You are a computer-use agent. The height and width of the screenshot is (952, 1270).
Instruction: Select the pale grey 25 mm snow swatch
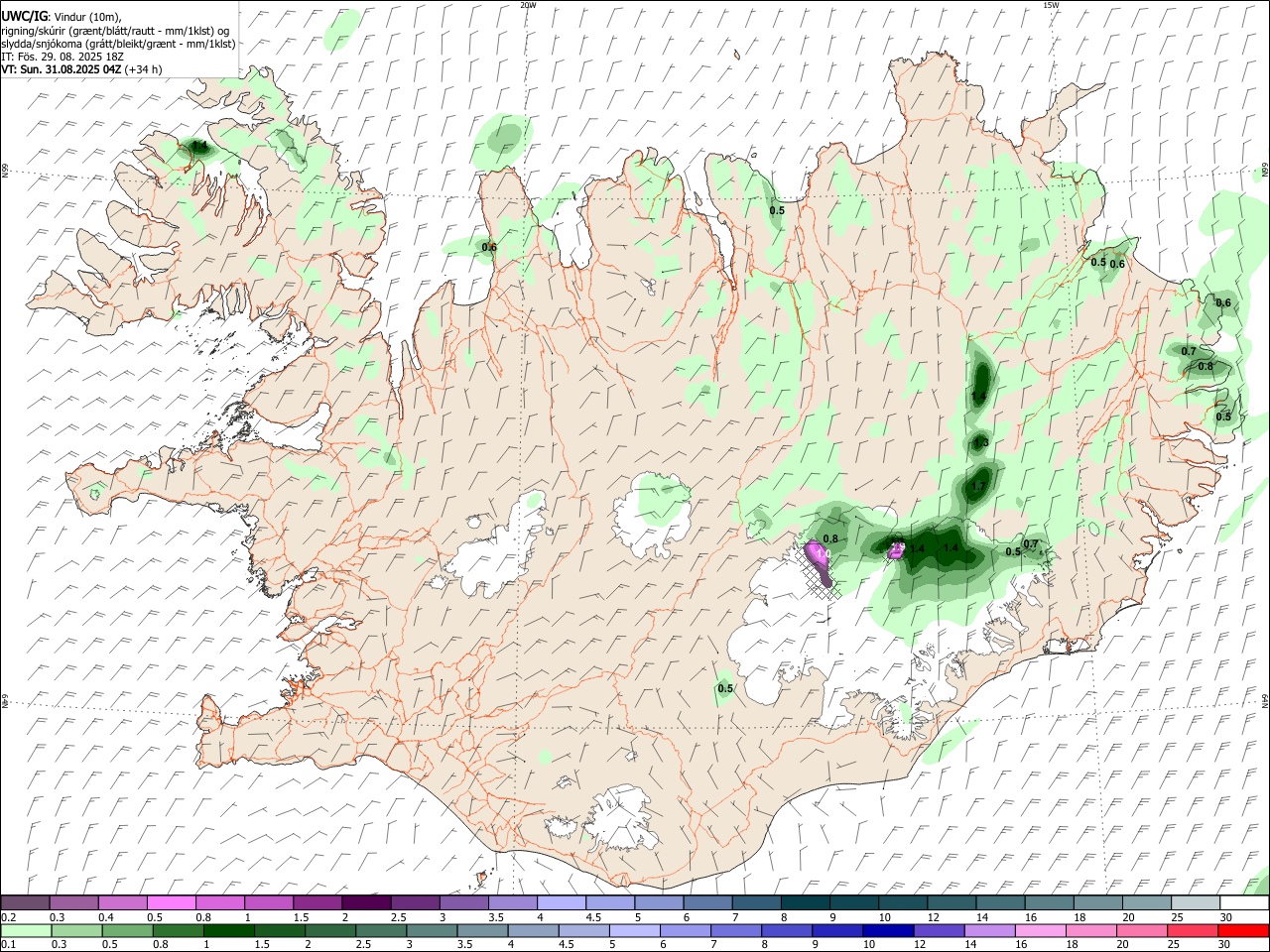(1196, 902)
